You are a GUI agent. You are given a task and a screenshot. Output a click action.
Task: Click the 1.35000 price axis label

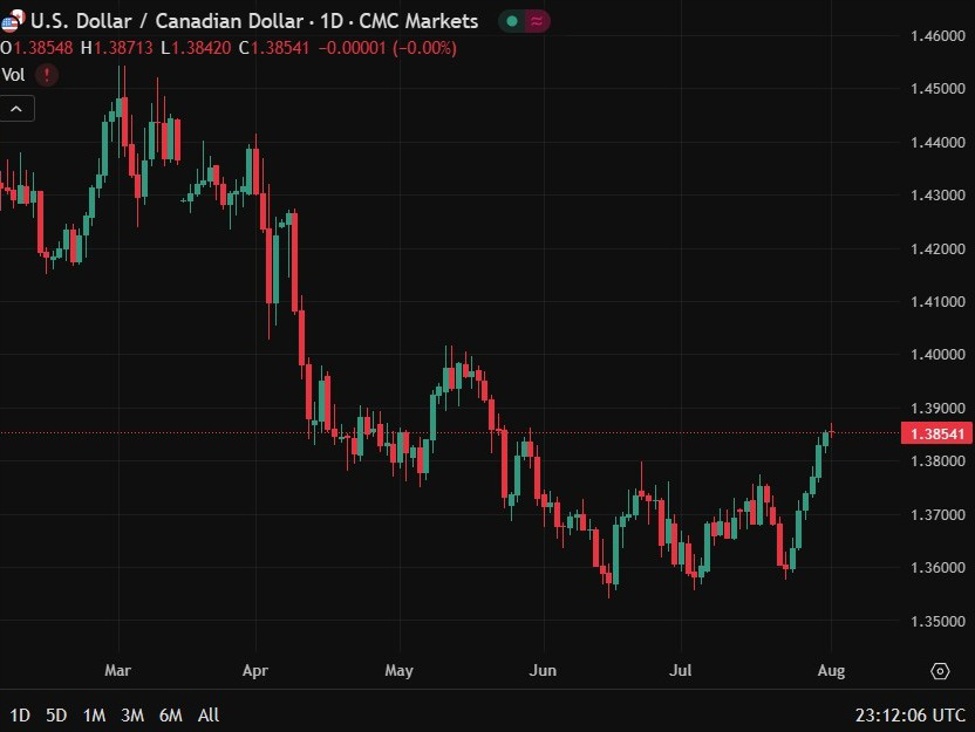pyautogui.click(x=938, y=621)
